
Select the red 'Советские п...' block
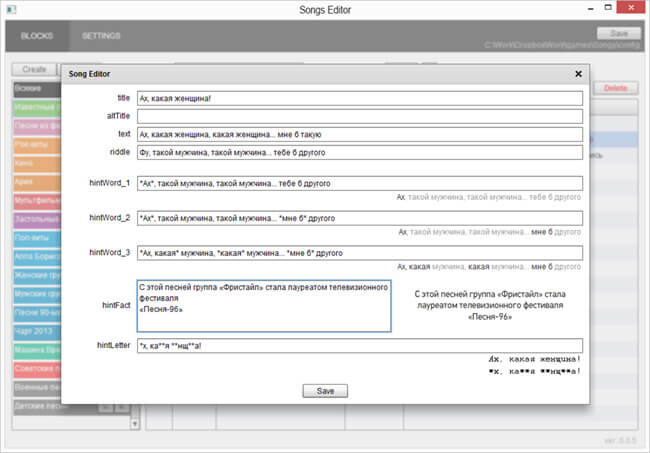point(37,368)
